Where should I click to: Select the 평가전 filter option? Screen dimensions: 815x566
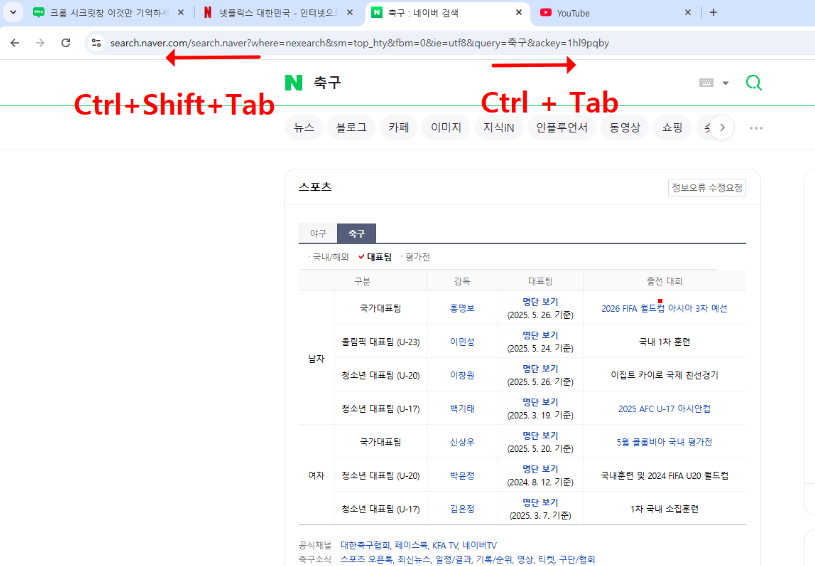pos(416,257)
